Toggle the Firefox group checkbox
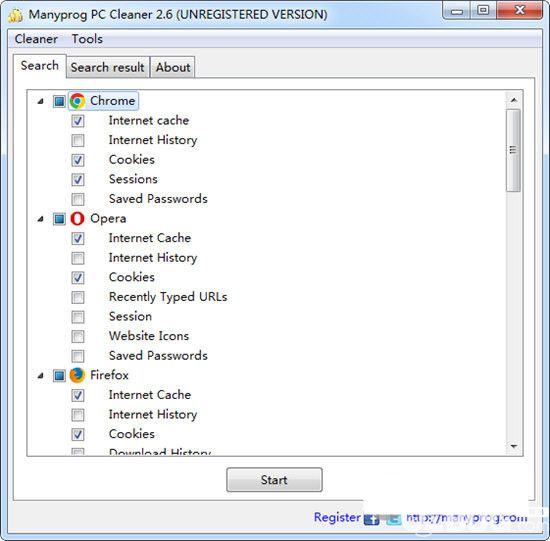This screenshot has height=541, width=550. (59, 375)
